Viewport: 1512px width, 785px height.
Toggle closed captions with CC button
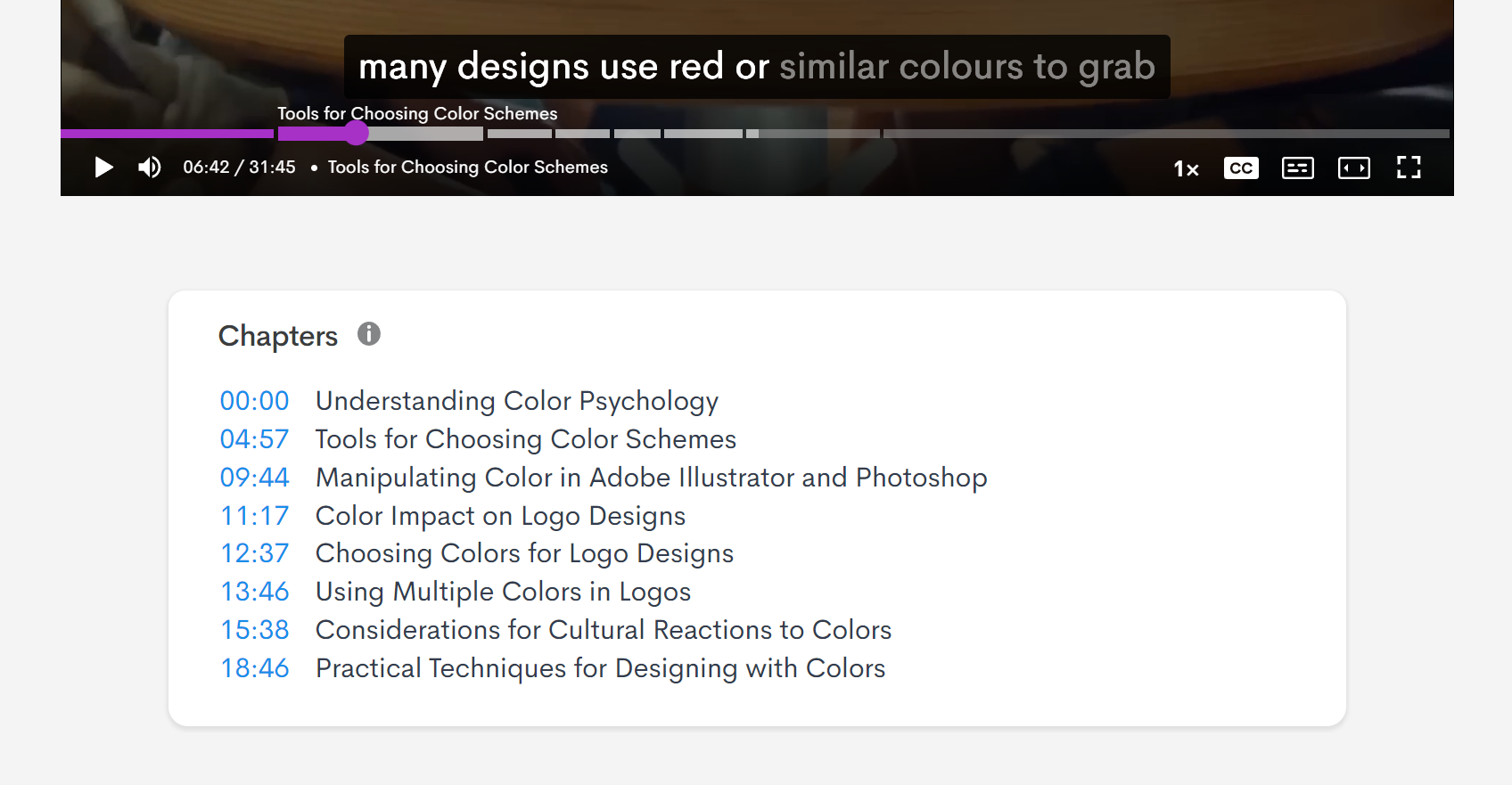point(1241,168)
